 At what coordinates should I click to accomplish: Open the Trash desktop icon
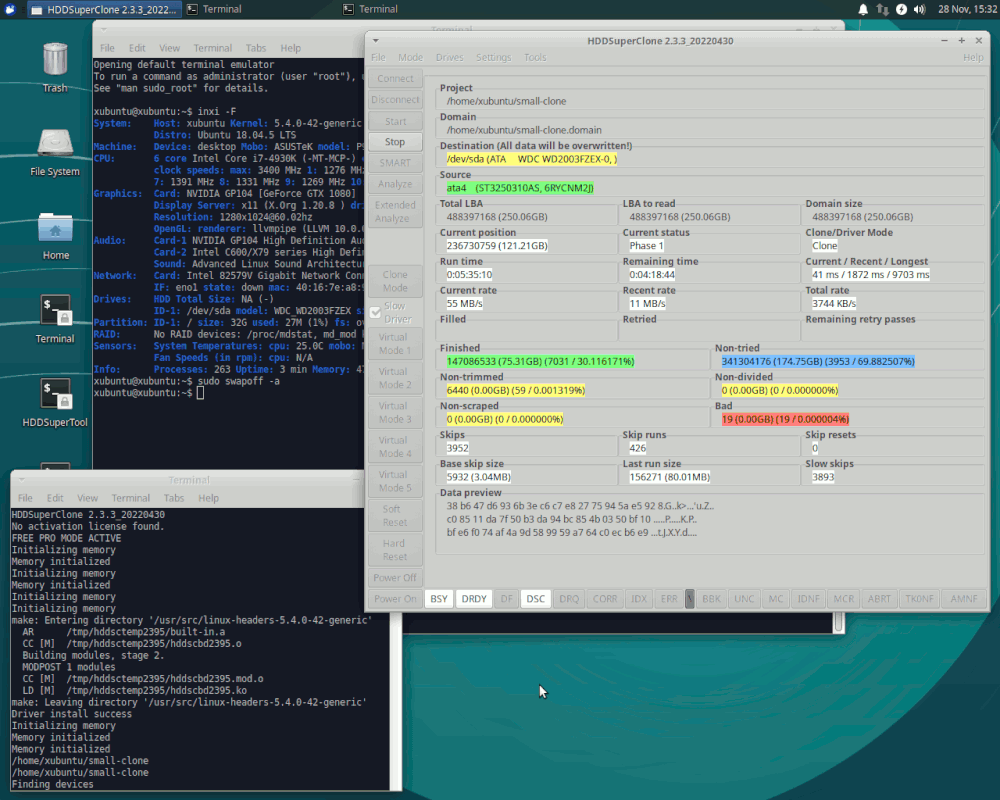click(55, 66)
